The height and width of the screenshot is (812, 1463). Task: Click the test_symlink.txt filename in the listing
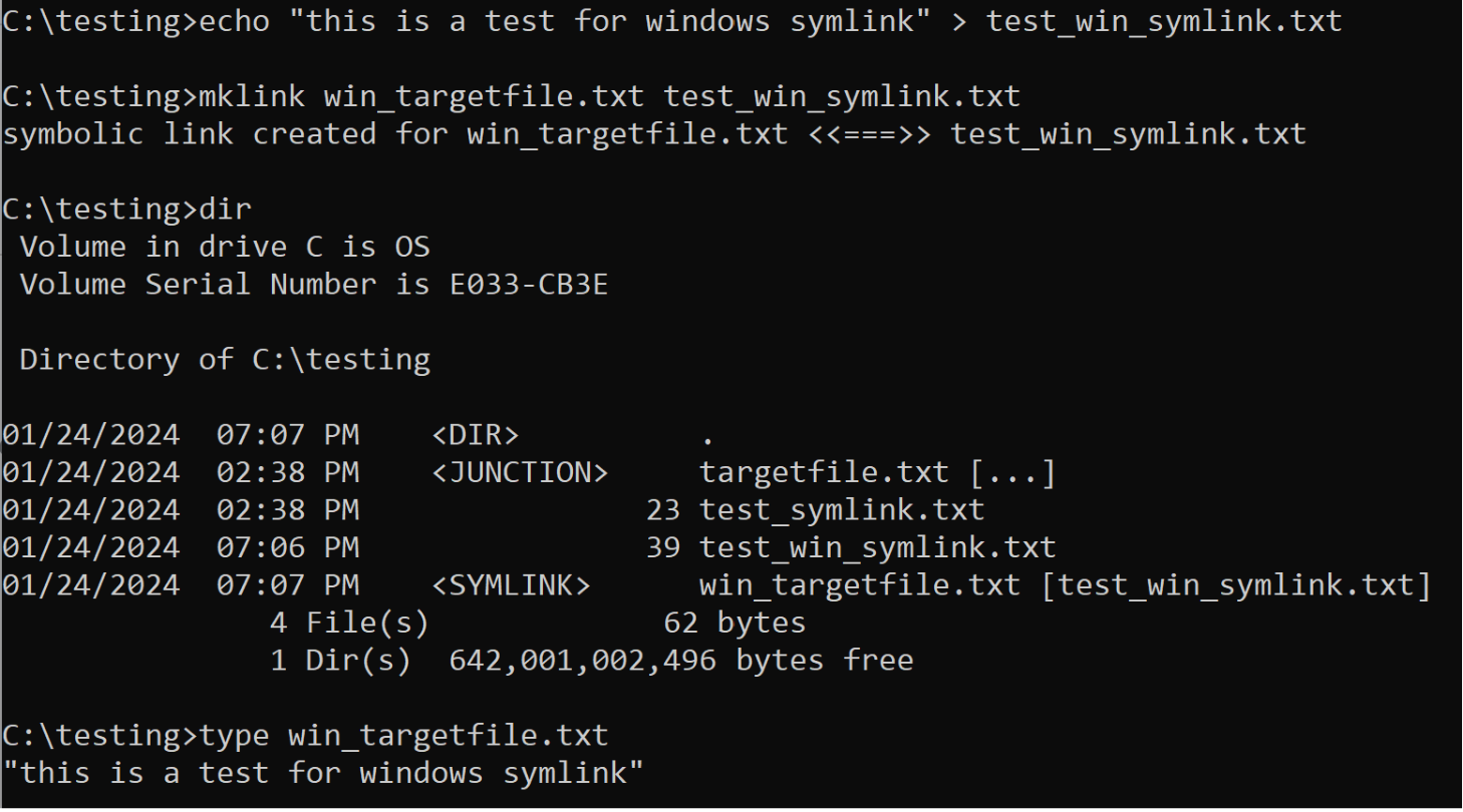[x=841, y=510]
